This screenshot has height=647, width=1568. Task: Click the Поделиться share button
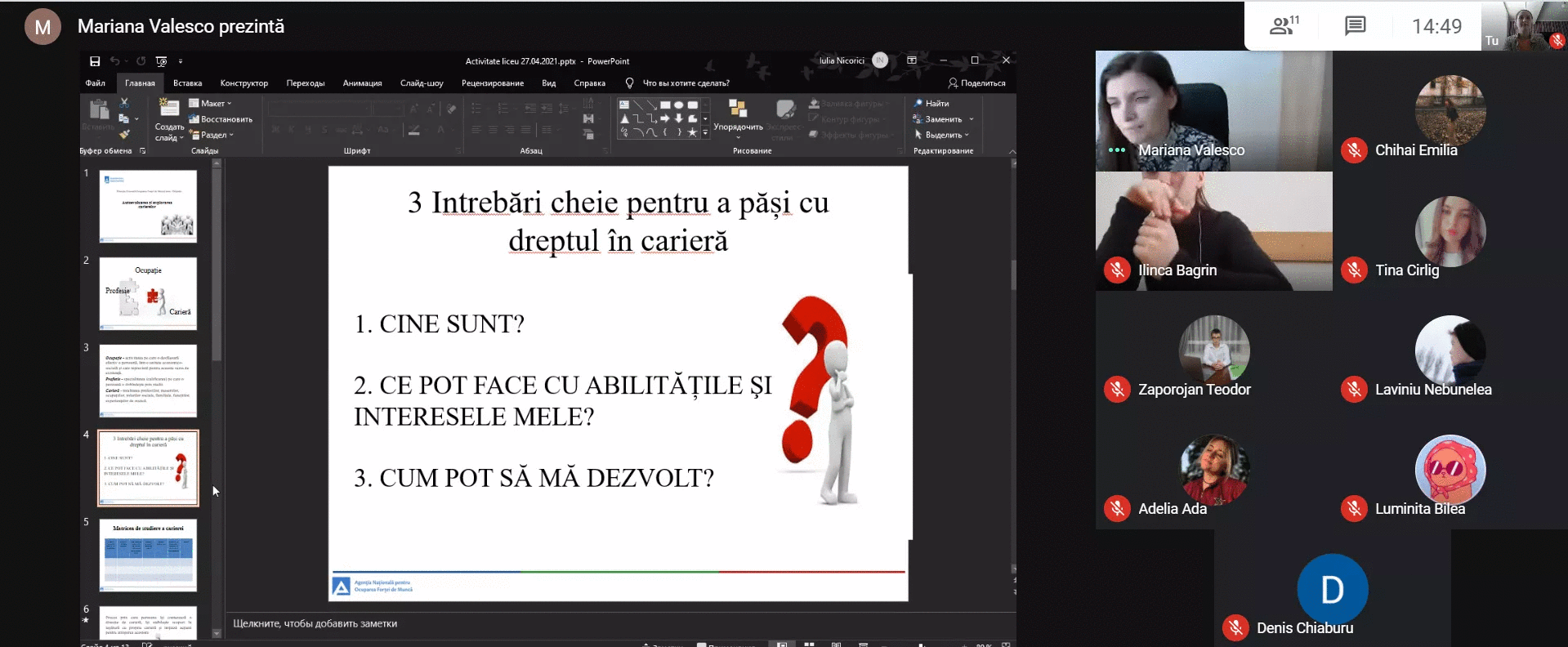pyautogui.click(x=977, y=83)
